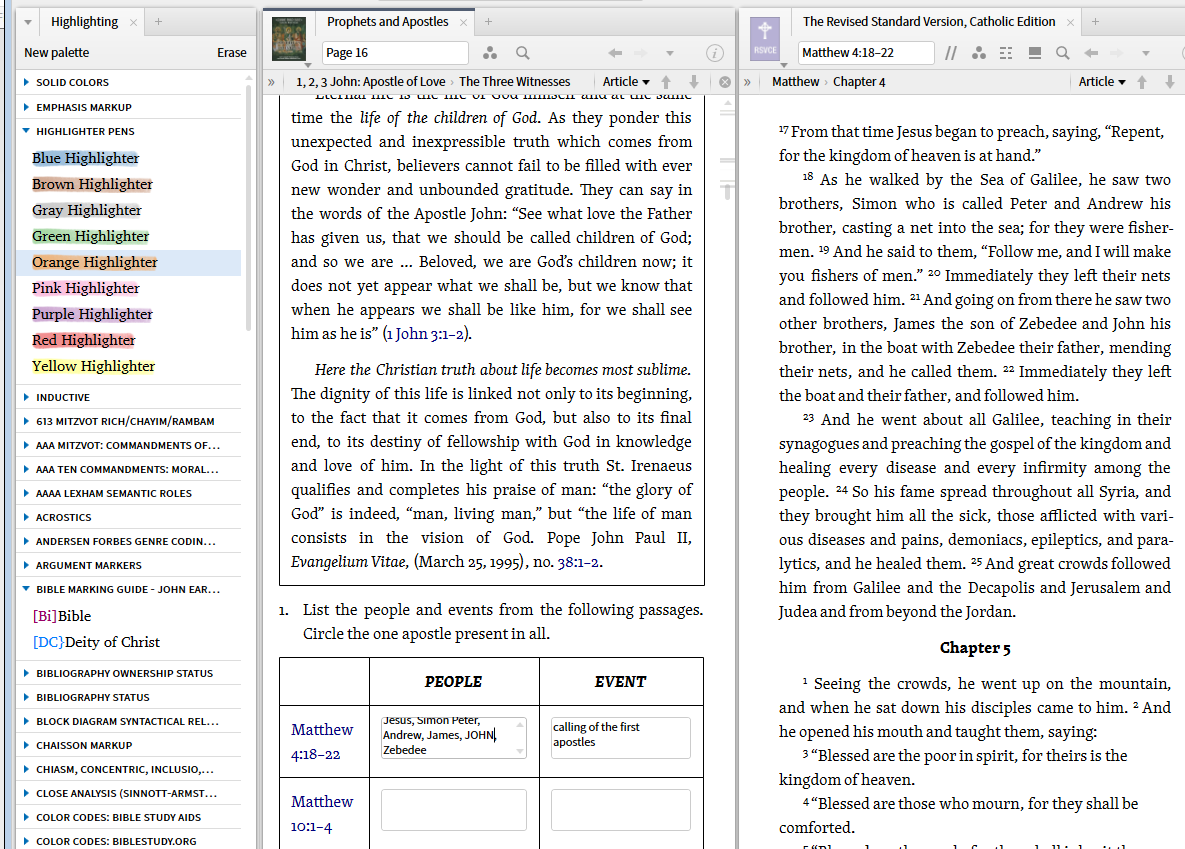Expand locator chevron in RSVCE panel
Screen dimensions: 1185x849
pos(747,82)
